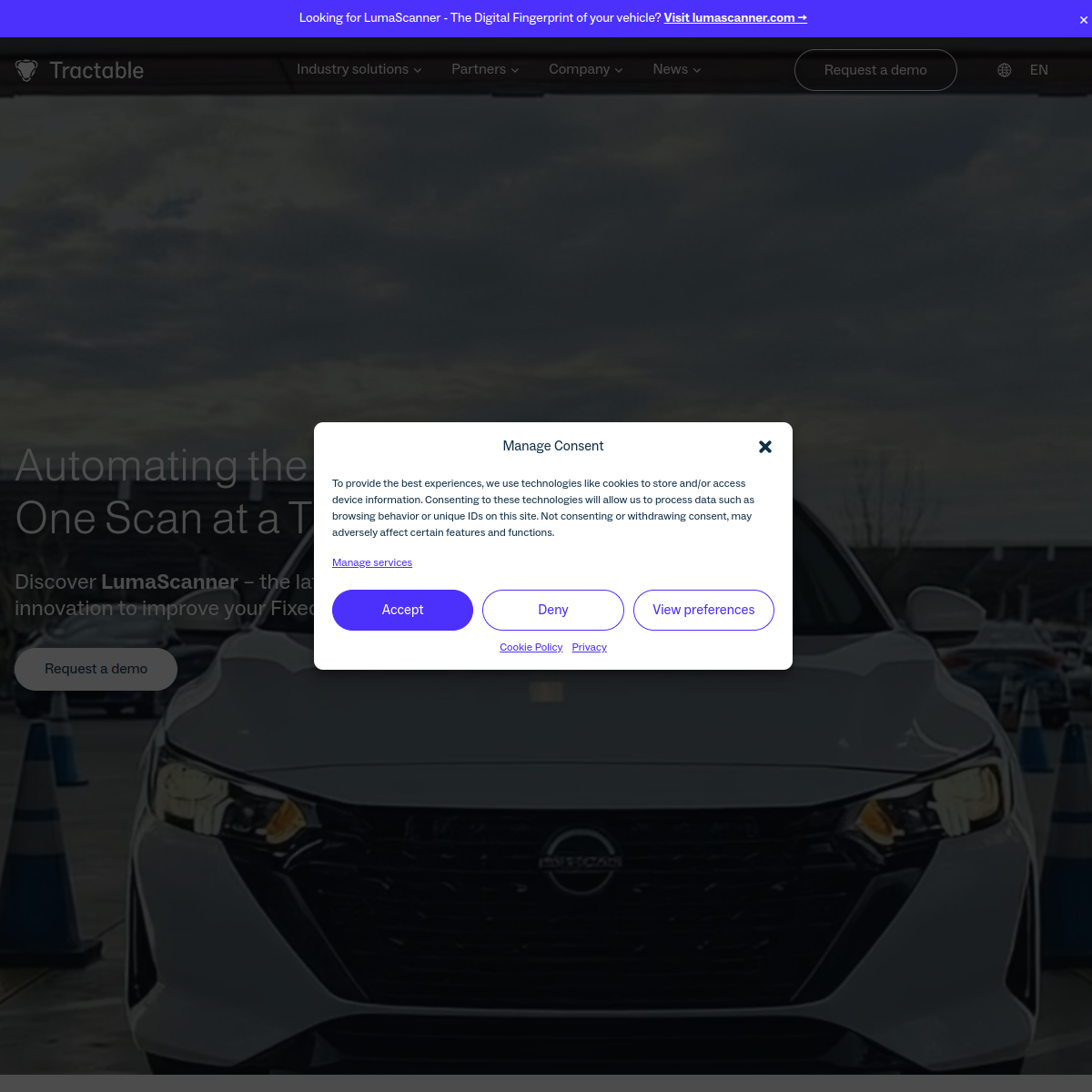
Task: Expand the Partners menu
Action: (485, 69)
